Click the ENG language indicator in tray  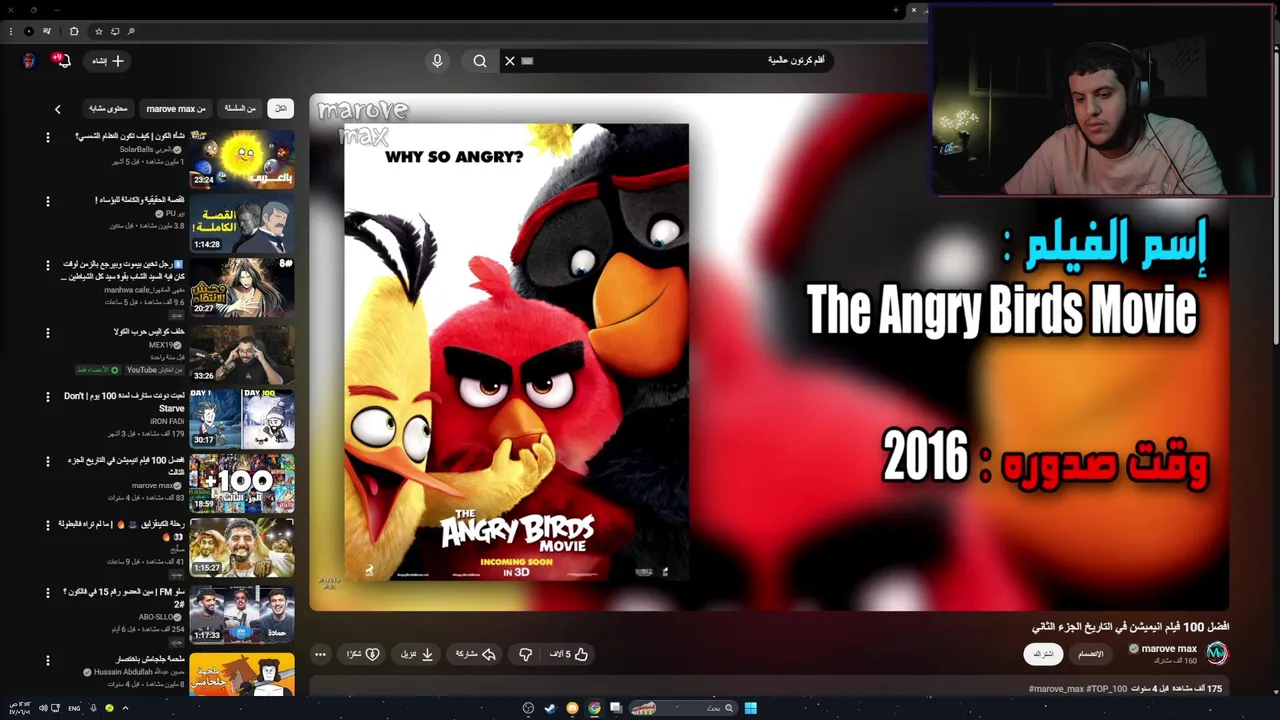[x=74, y=708]
